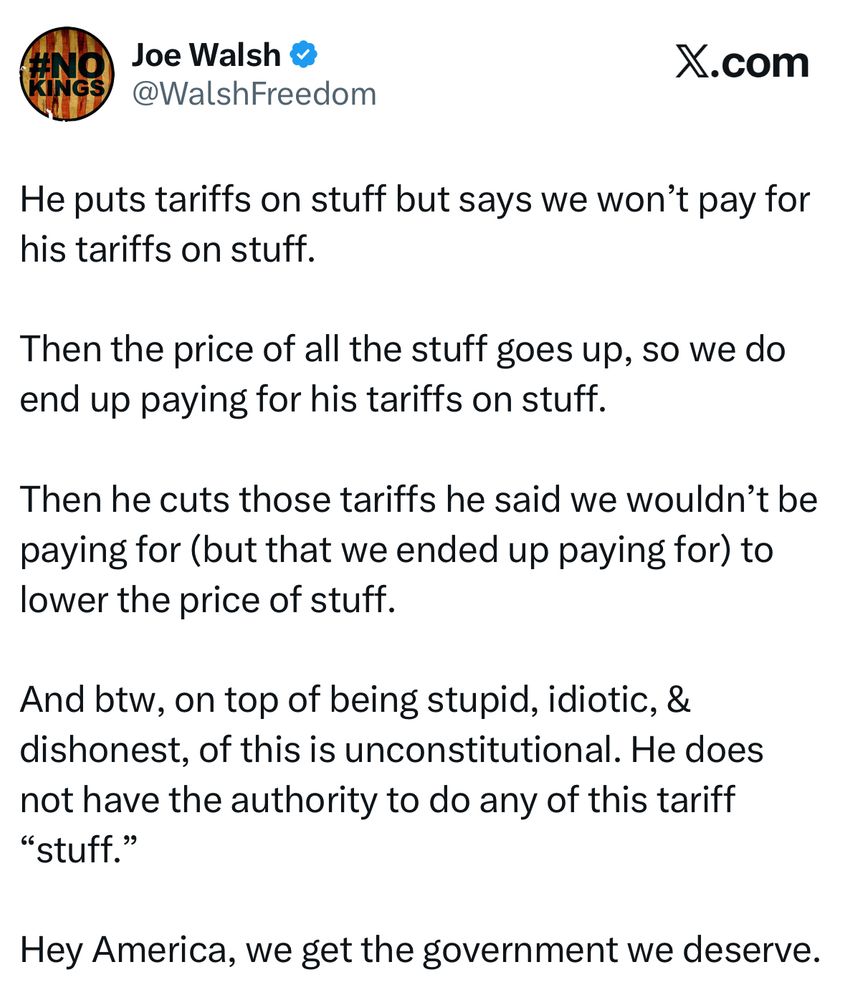Click the word "btw," in the fourth paragraph
845x1000 pixels.
coord(126,700)
